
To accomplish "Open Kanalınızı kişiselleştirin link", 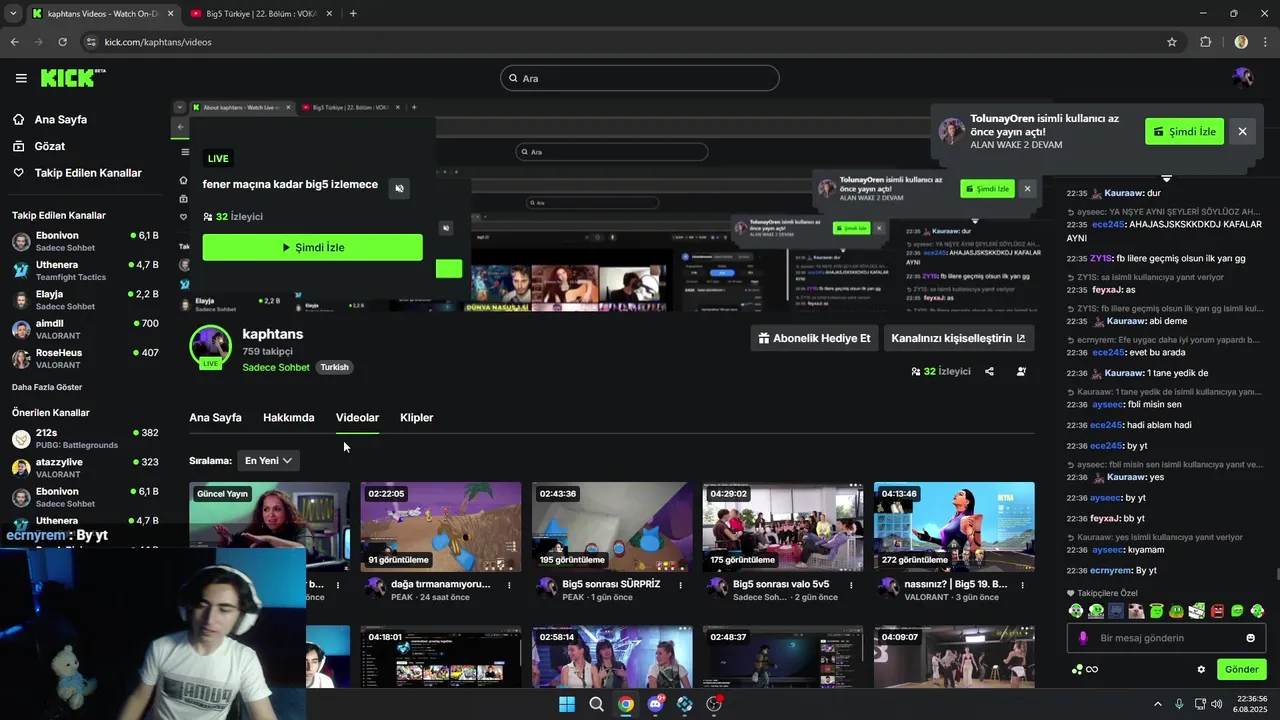I will point(958,338).
